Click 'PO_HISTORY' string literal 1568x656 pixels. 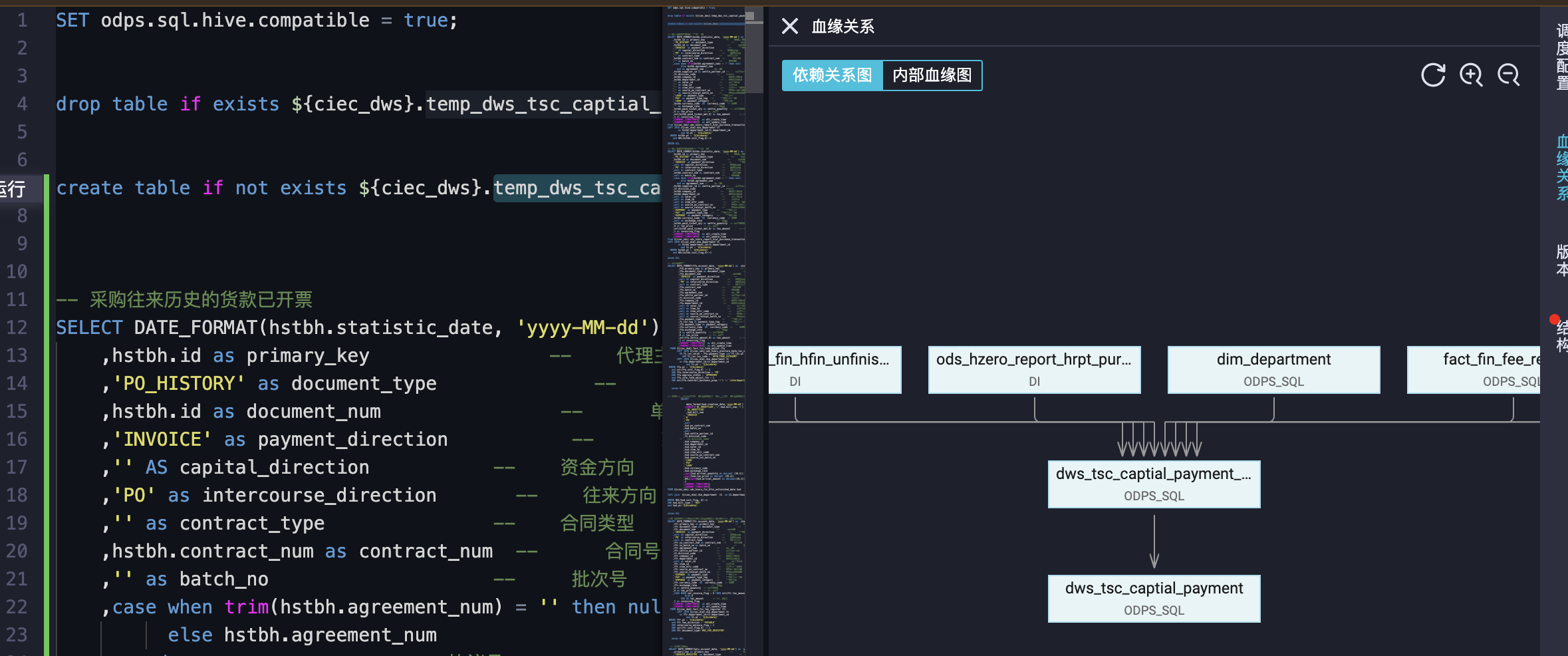click(x=179, y=383)
